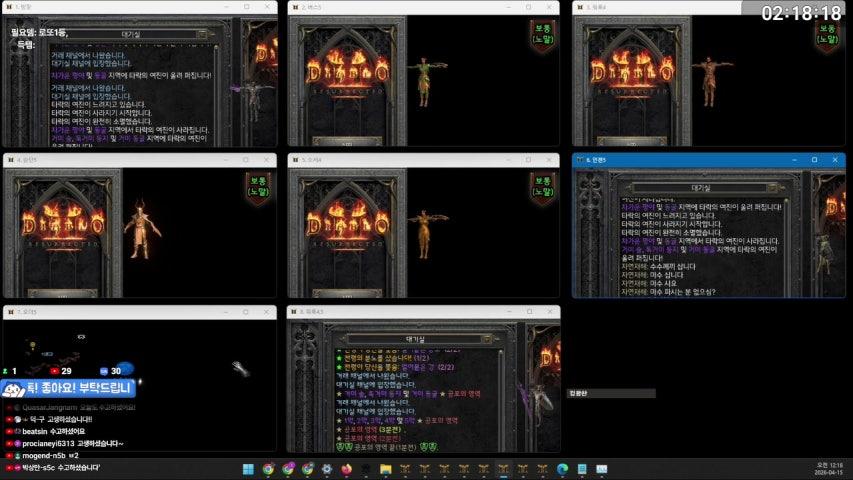Screen dimensions: 853x480
Task: Click the 보통 (노말) difficulty badge in window 5
Action: point(543,187)
